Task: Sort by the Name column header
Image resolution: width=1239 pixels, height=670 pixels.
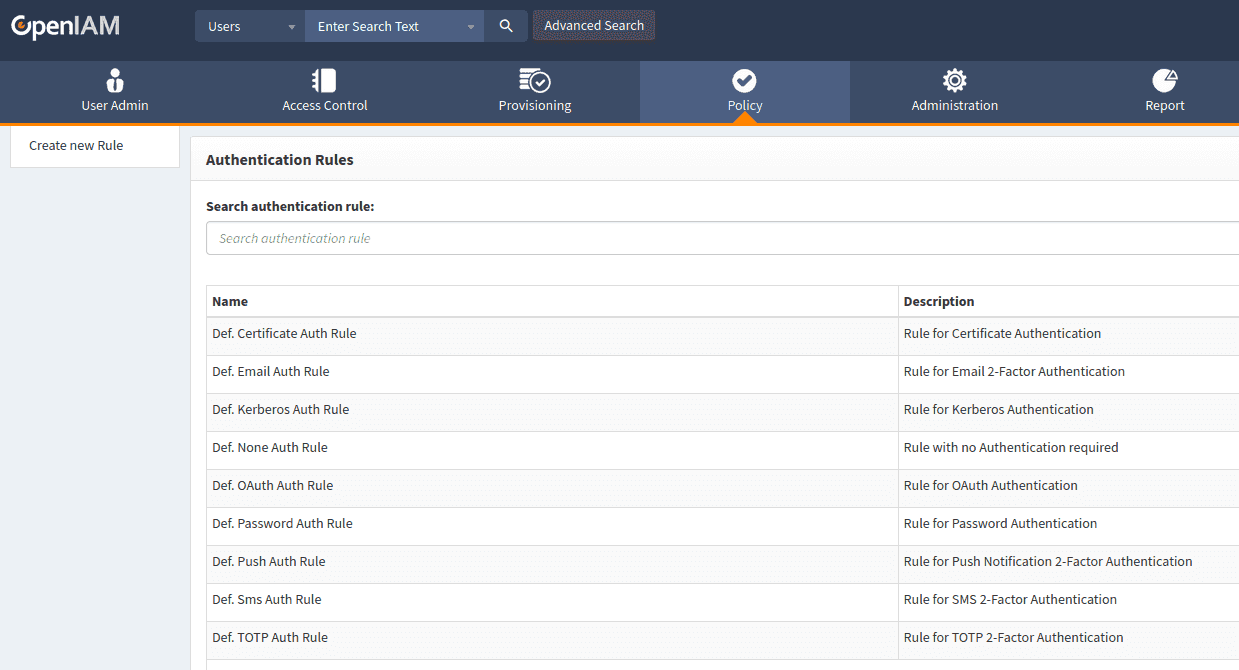Action: [x=230, y=302]
